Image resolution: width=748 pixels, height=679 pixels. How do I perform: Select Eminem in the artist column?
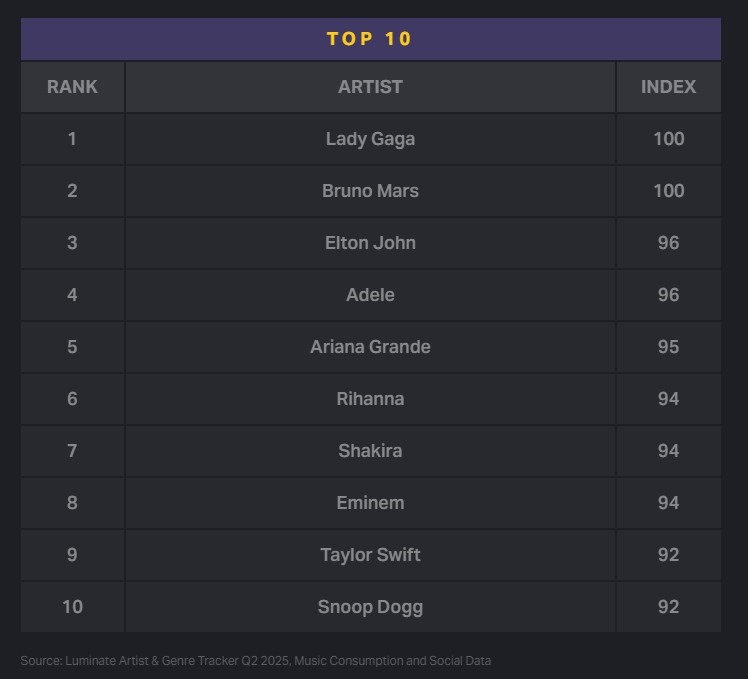click(370, 503)
